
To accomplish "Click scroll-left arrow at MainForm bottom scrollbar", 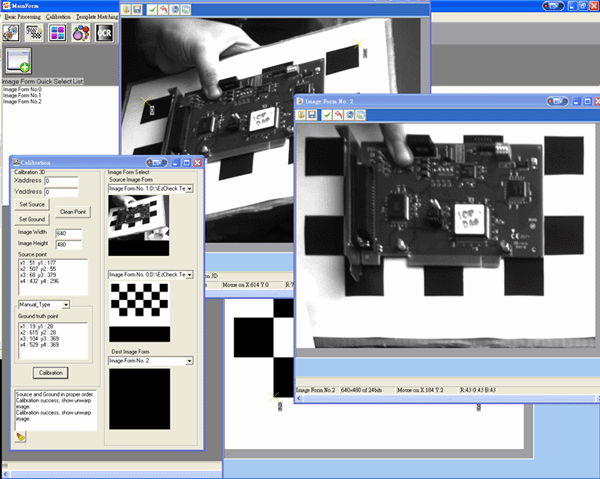I will tap(5, 474).
